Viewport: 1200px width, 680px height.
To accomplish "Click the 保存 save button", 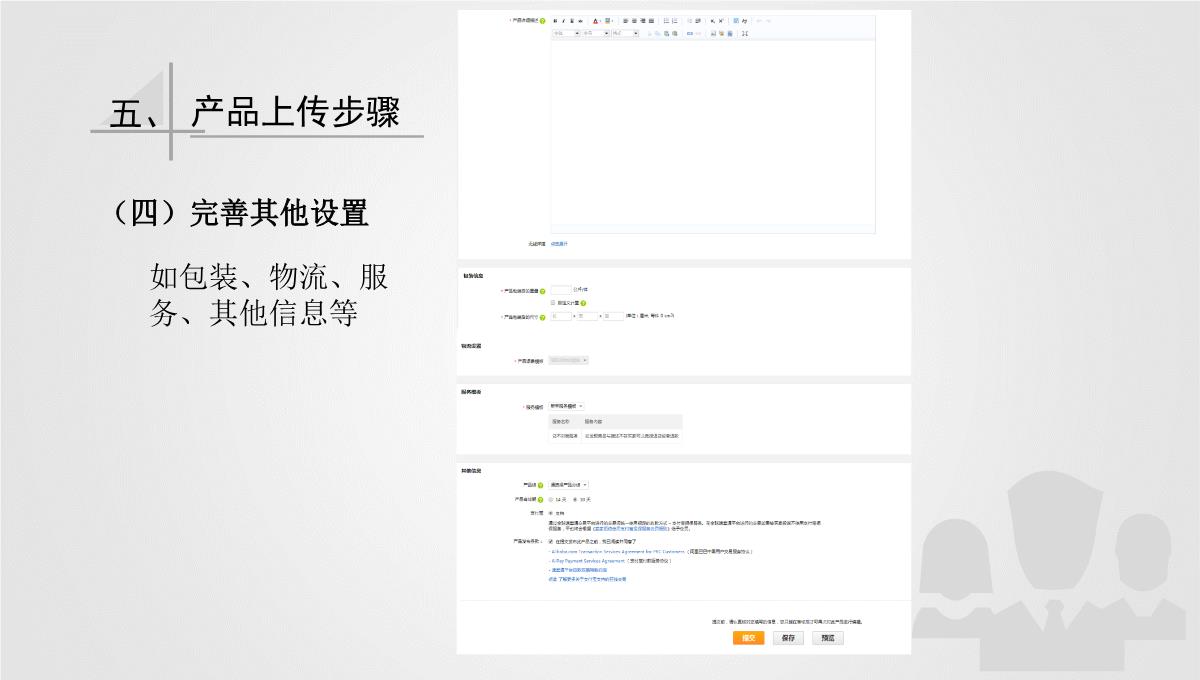I will 788,637.
